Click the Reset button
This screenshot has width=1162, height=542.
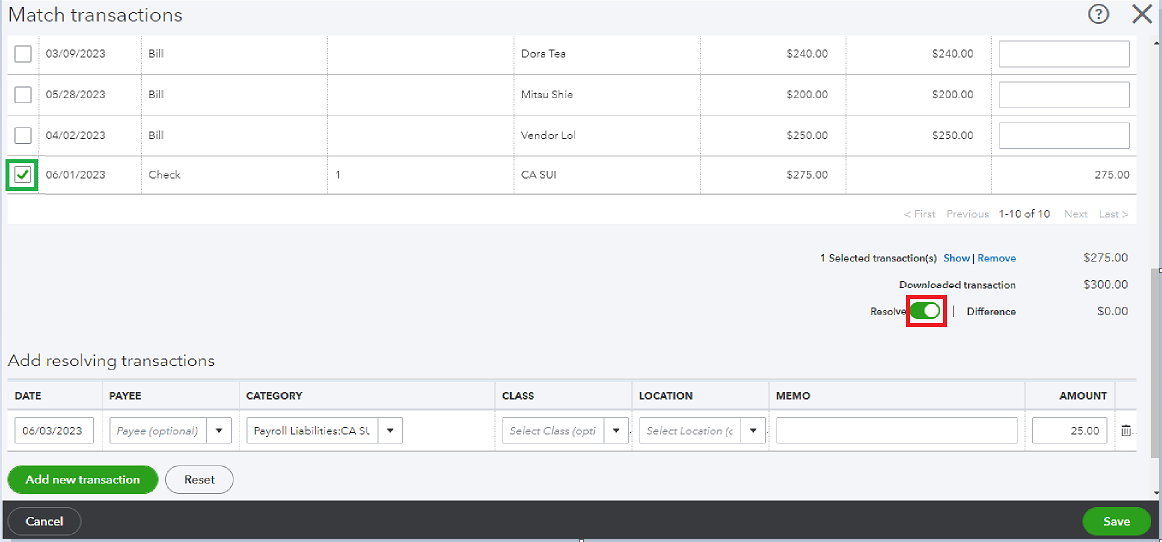coord(199,480)
